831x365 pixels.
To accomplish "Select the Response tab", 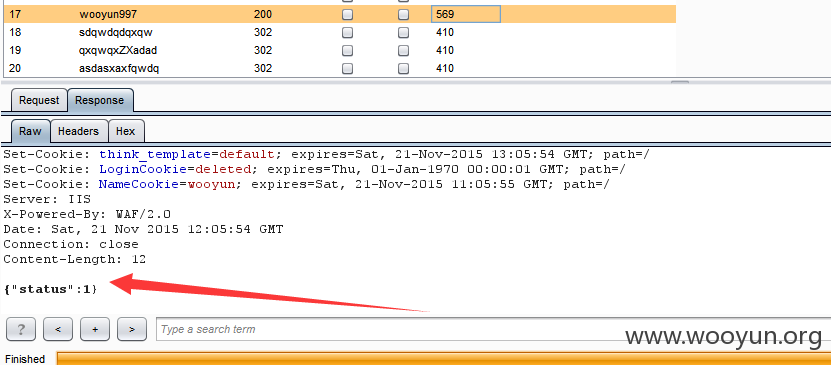I will (100, 100).
